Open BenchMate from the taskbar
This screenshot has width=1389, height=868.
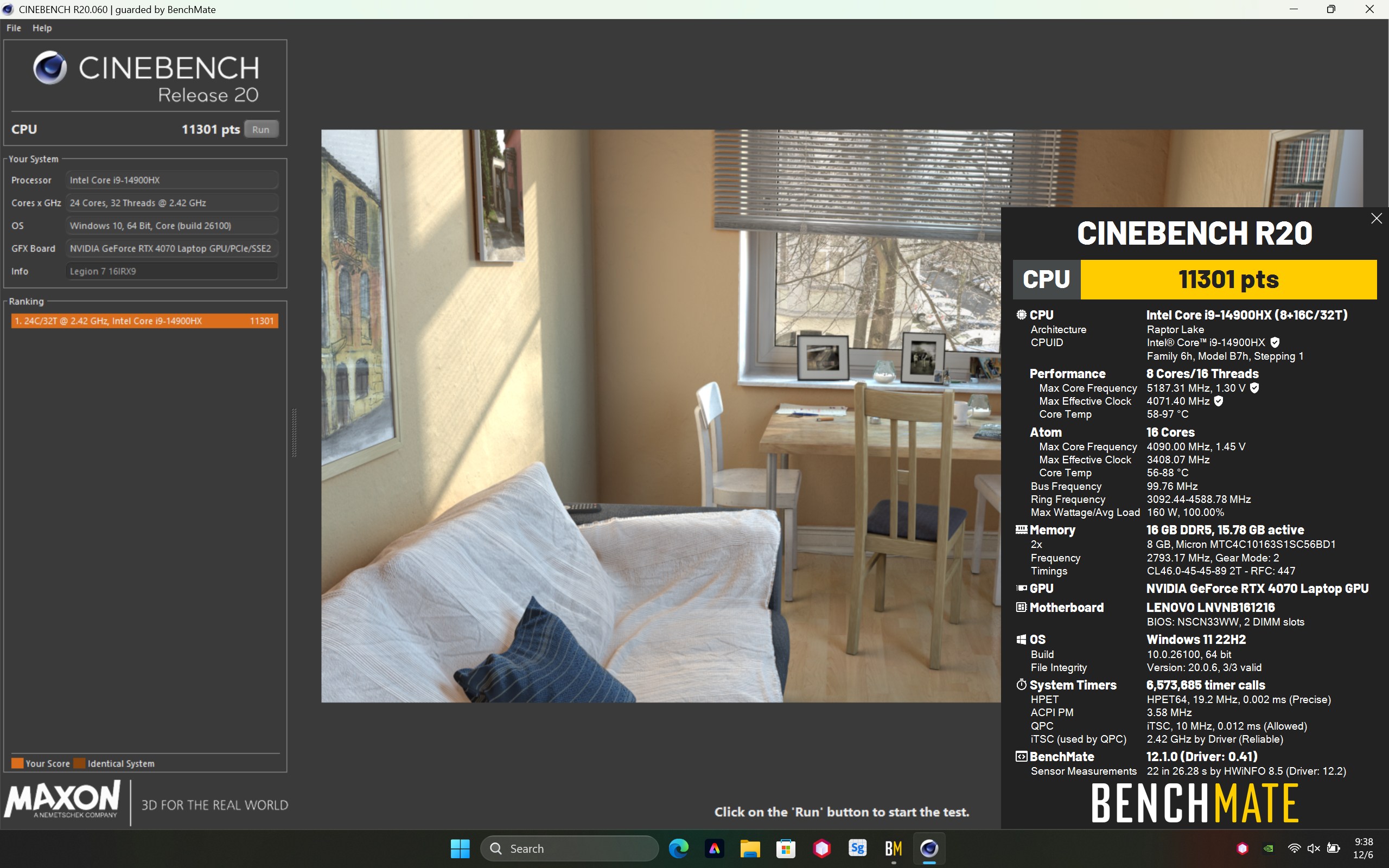[x=893, y=848]
